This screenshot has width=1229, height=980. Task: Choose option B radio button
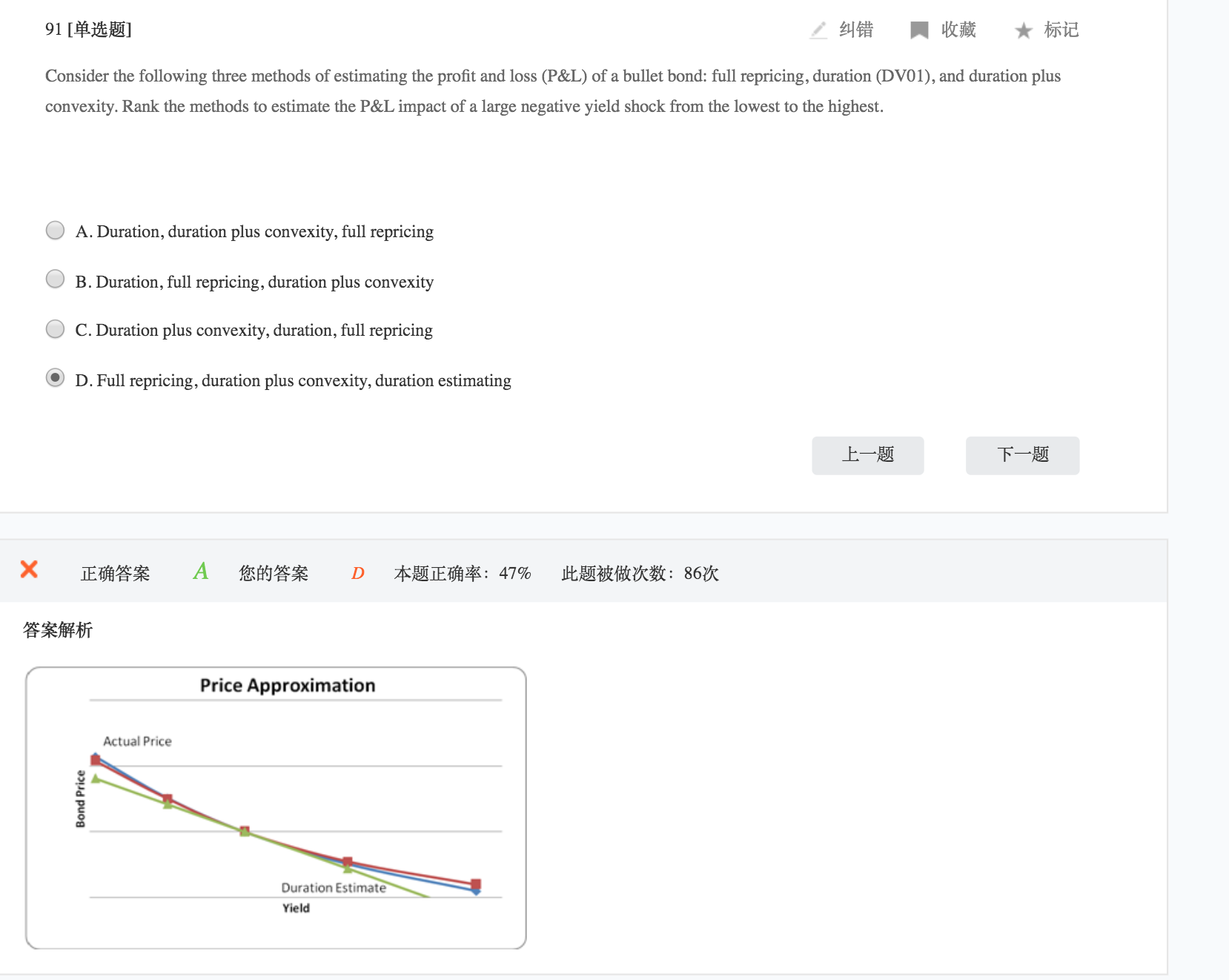pyautogui.click(x=55, y=279)
